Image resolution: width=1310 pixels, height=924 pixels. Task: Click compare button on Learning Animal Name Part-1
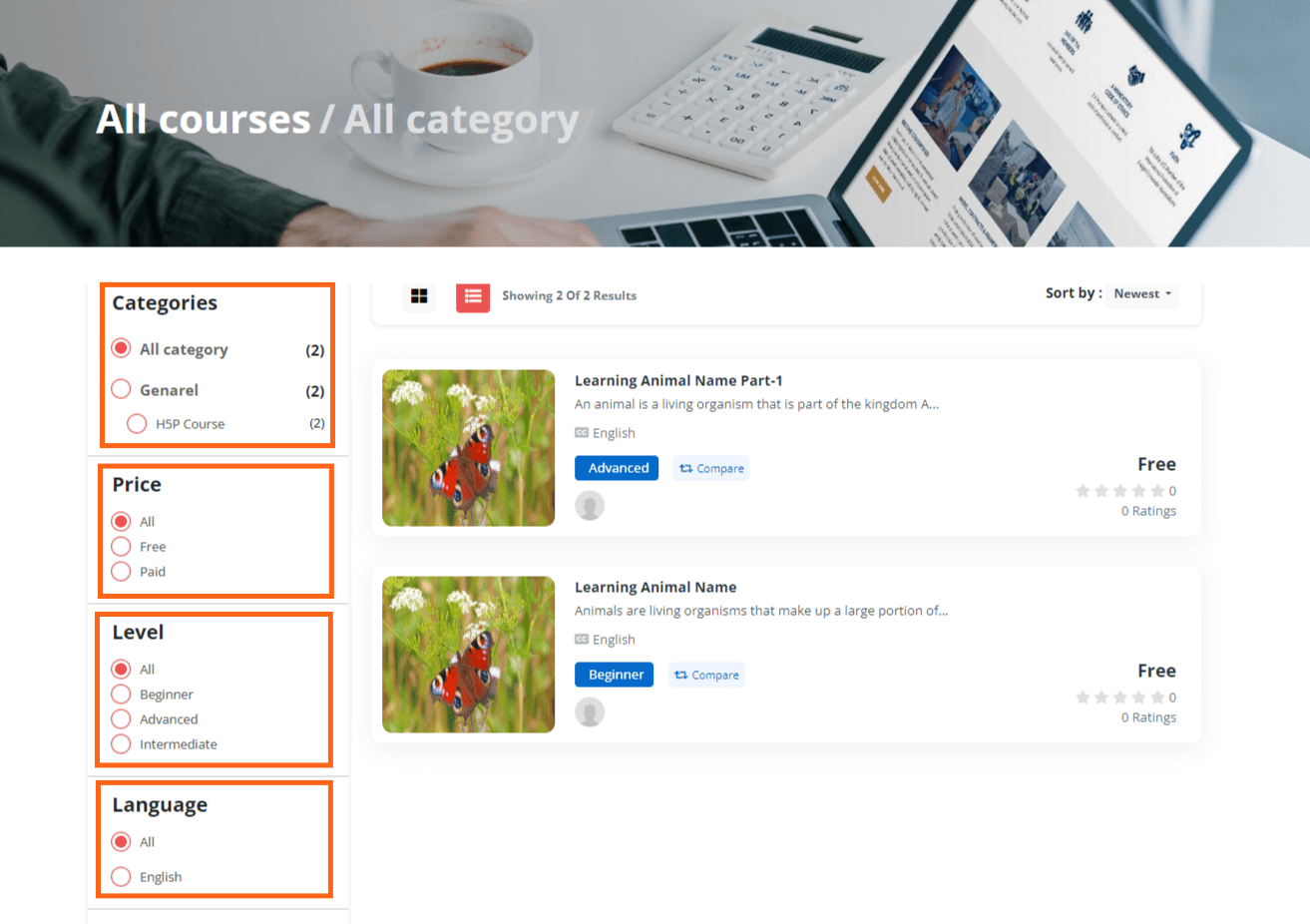pyautogui.click(x=710, y=469)
